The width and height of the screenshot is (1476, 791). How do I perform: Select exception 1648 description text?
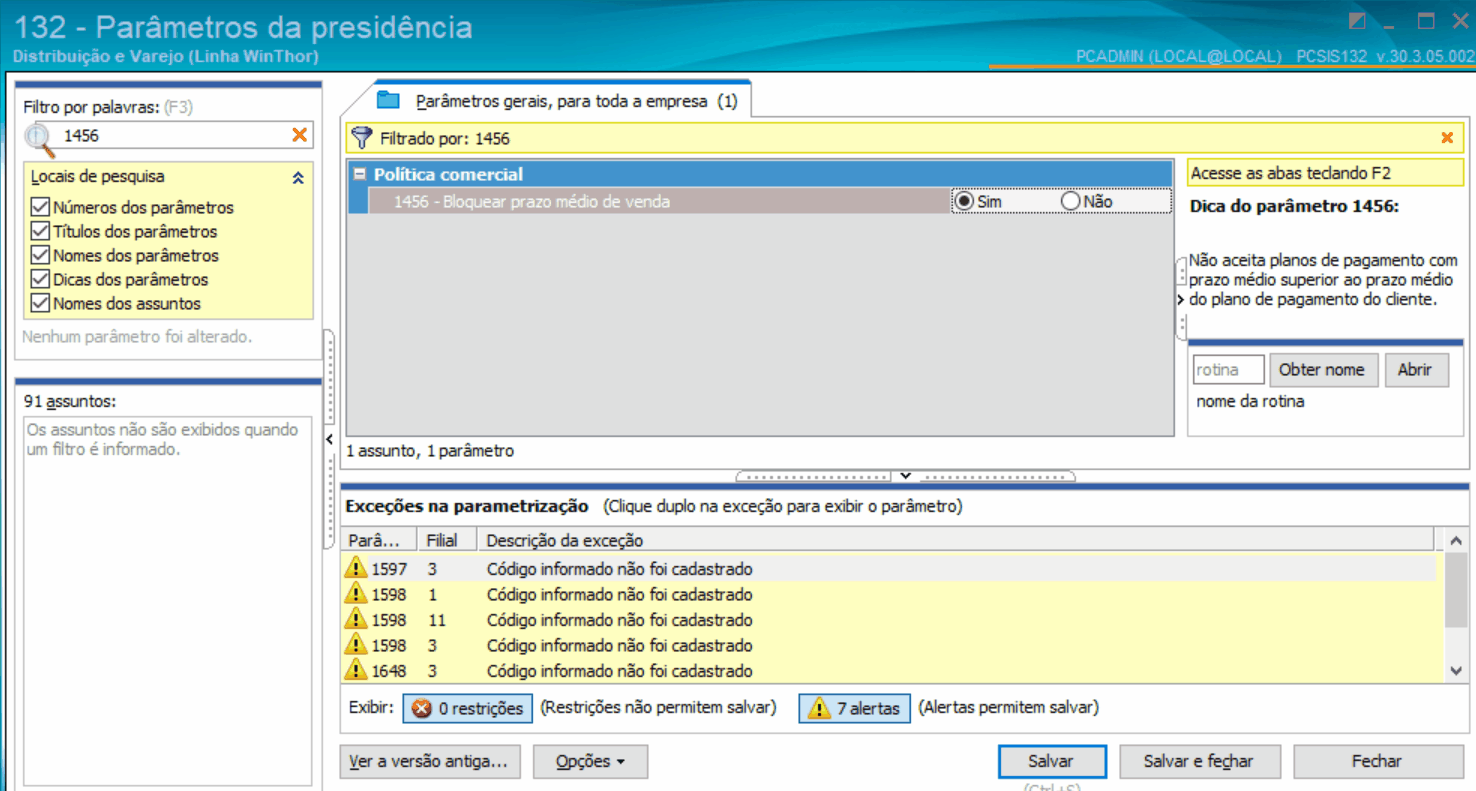point(619,671)
